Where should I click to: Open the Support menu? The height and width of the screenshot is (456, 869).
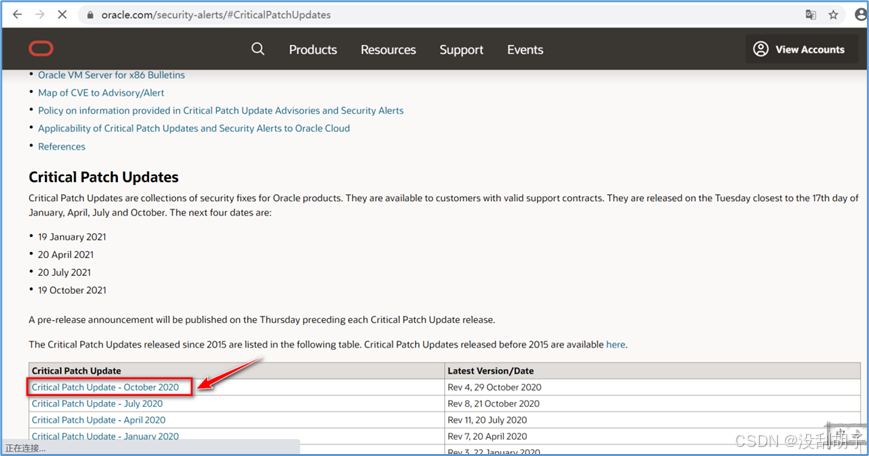point(461,50)
